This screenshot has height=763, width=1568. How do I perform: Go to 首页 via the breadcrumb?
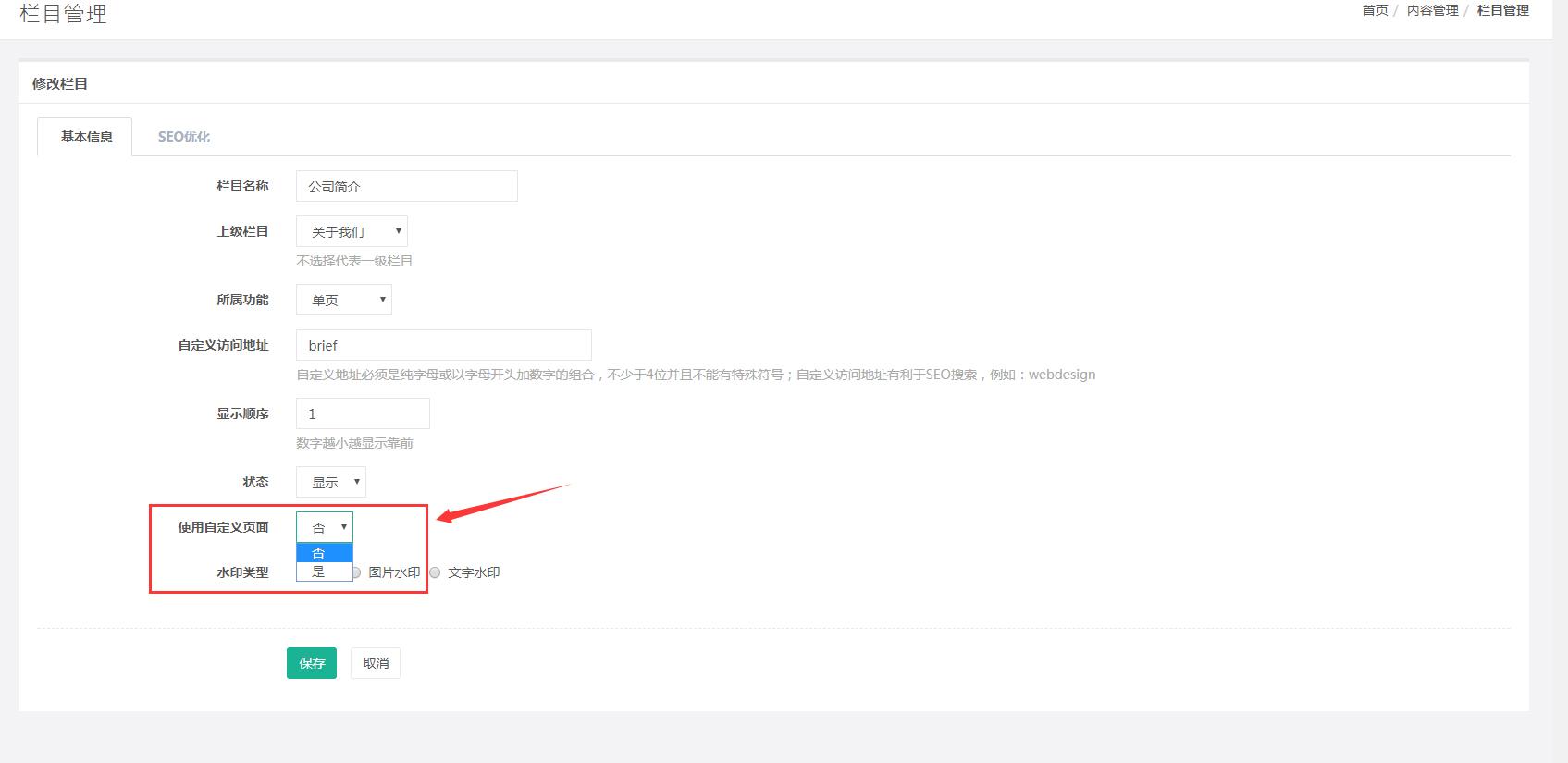(1375, 10)
